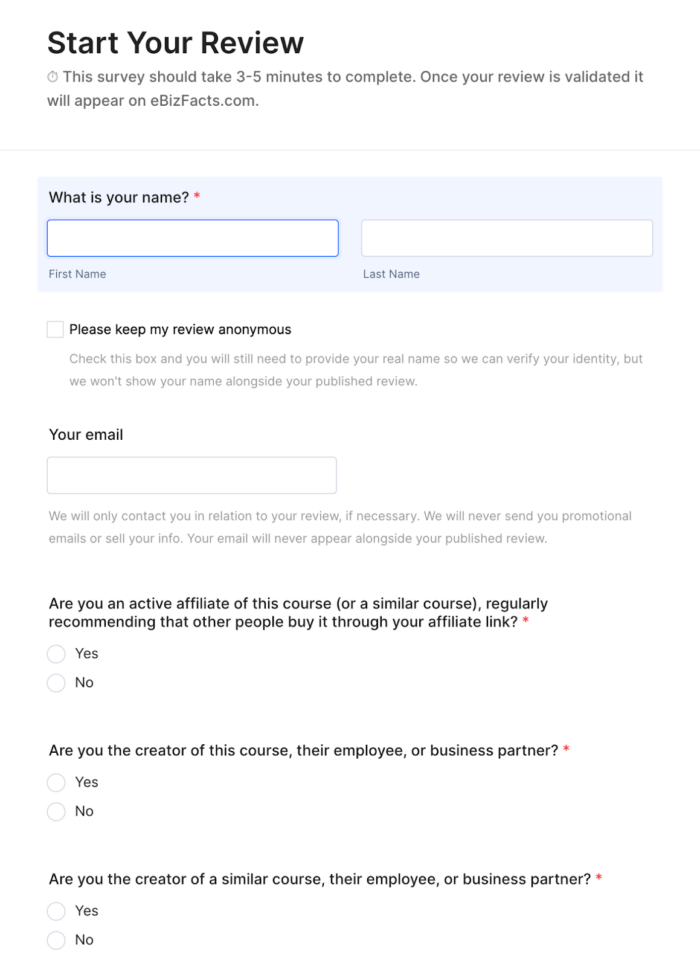Choose No for active affiliate question
The width and height of the screenshot is (700, 966).
tap(56, 683)
